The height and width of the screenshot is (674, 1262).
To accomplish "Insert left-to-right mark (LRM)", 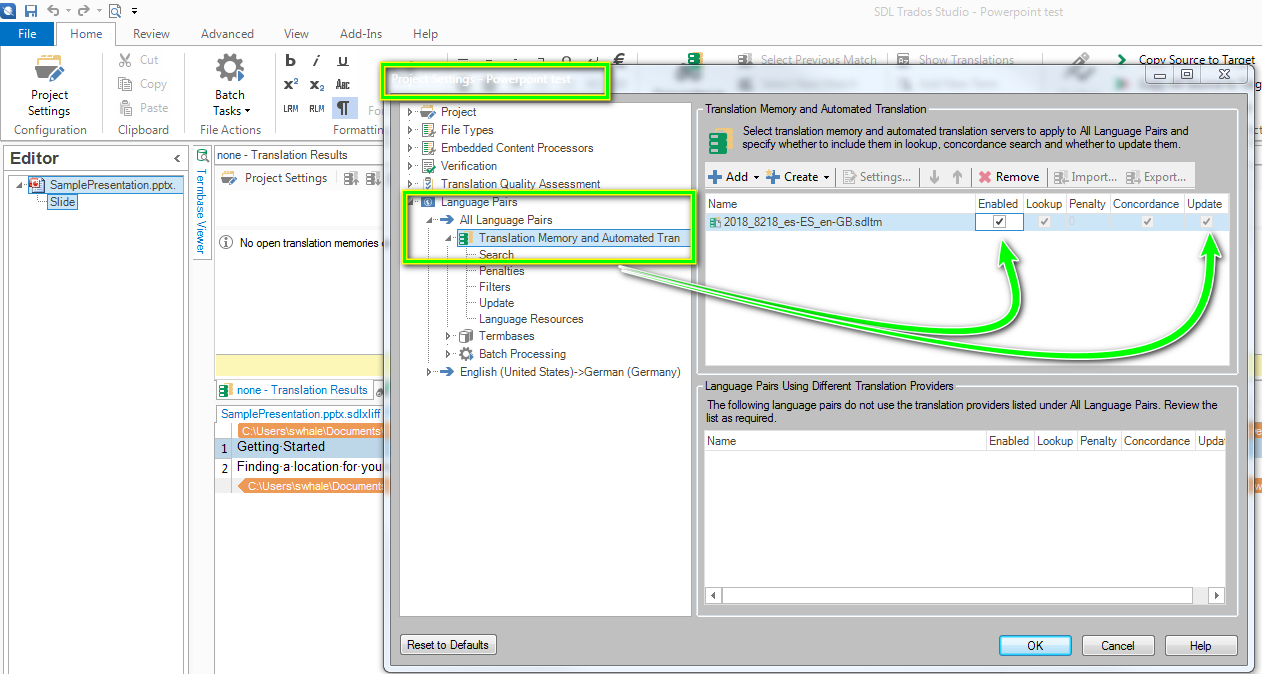I will [291, 108].
